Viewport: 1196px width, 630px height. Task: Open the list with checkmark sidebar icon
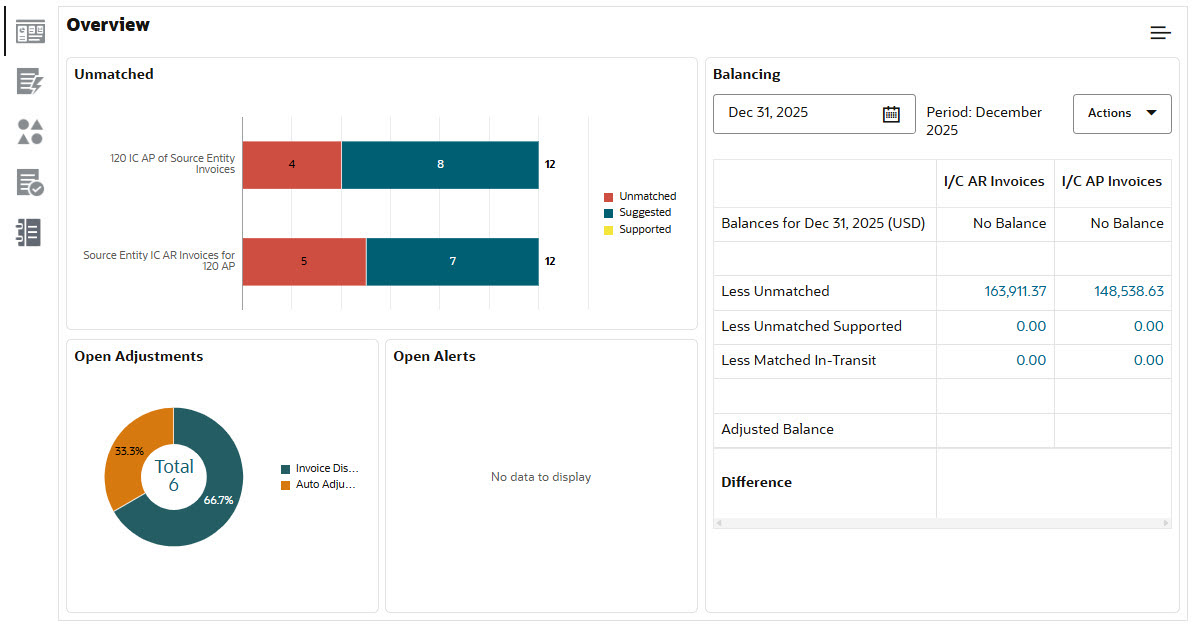(x=30, y=182)
